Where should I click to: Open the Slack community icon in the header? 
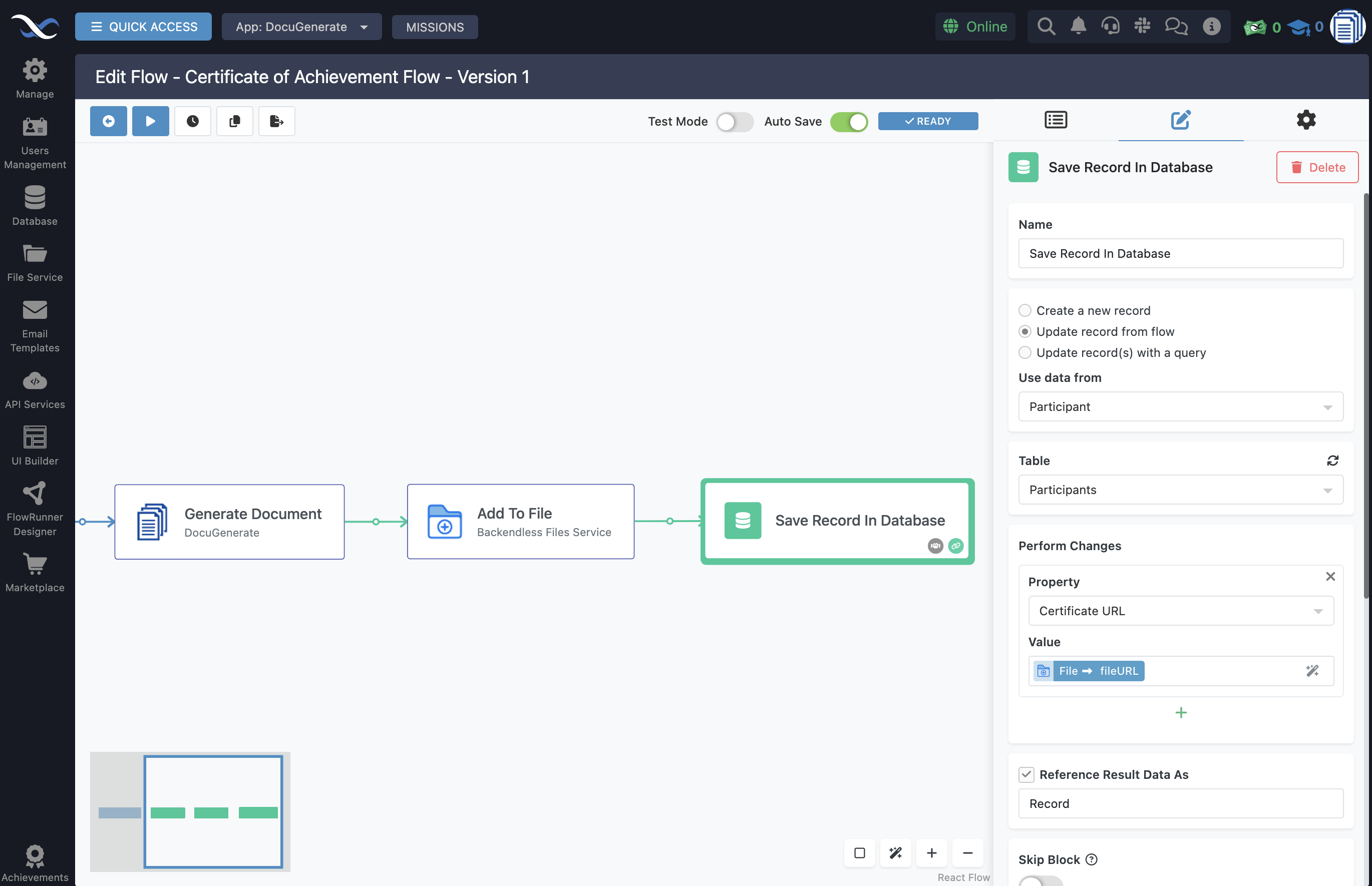tap(1143, 26)
